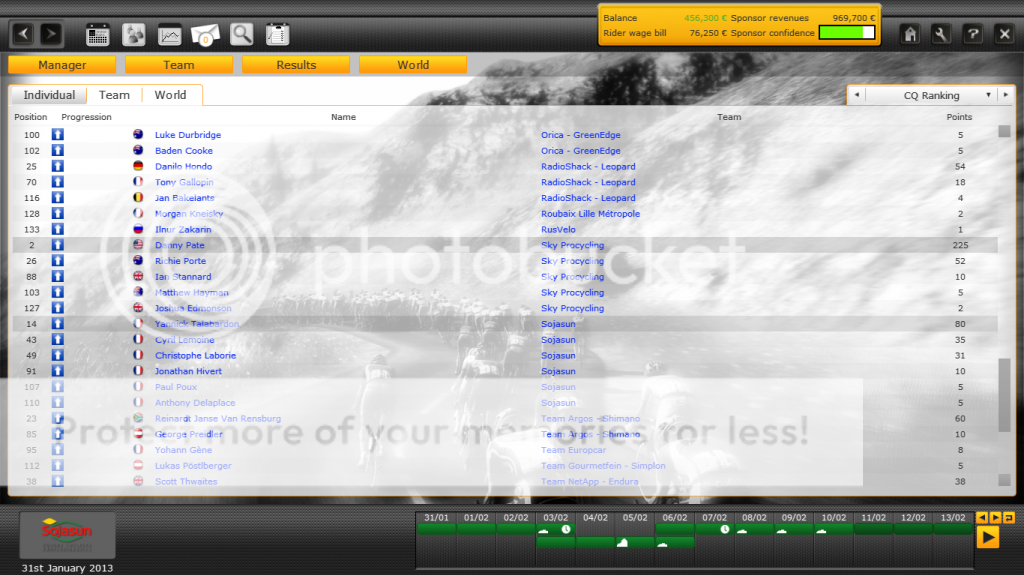Open Team Europcar team link
Screen dimensions: 1024x575
(573, 450)
